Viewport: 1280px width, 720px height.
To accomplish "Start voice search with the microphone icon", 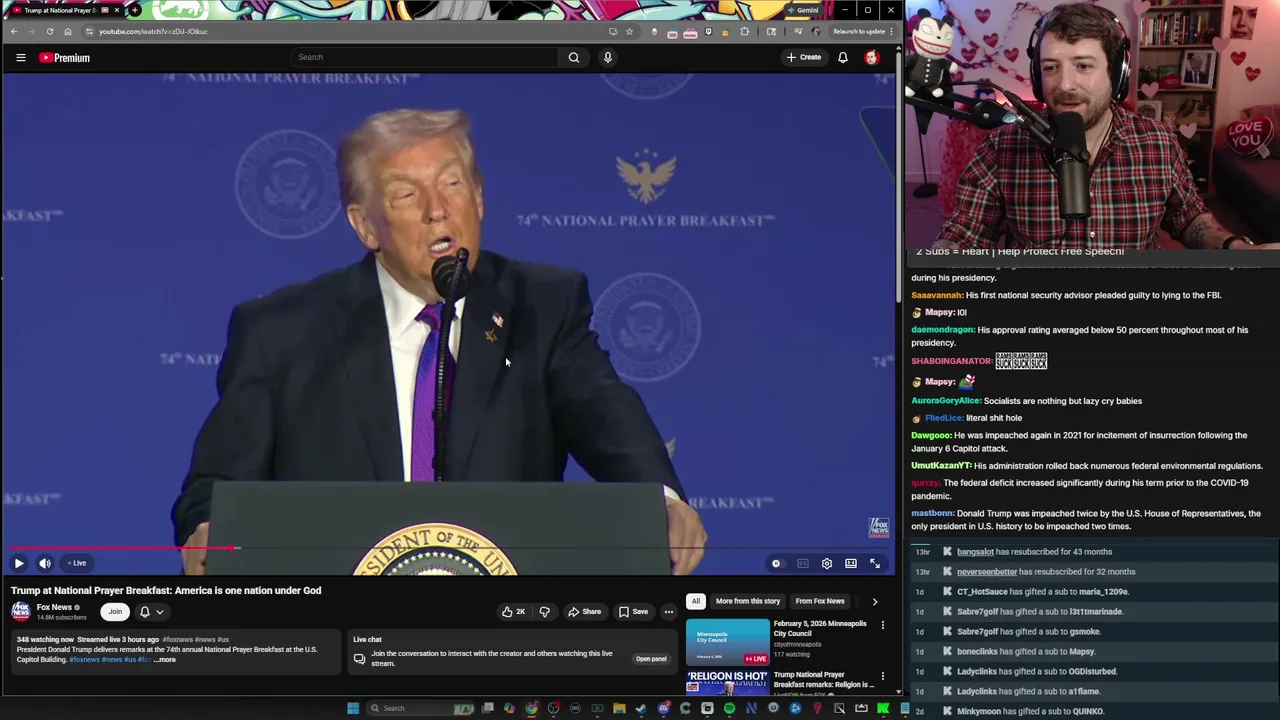I will (607, 57).
